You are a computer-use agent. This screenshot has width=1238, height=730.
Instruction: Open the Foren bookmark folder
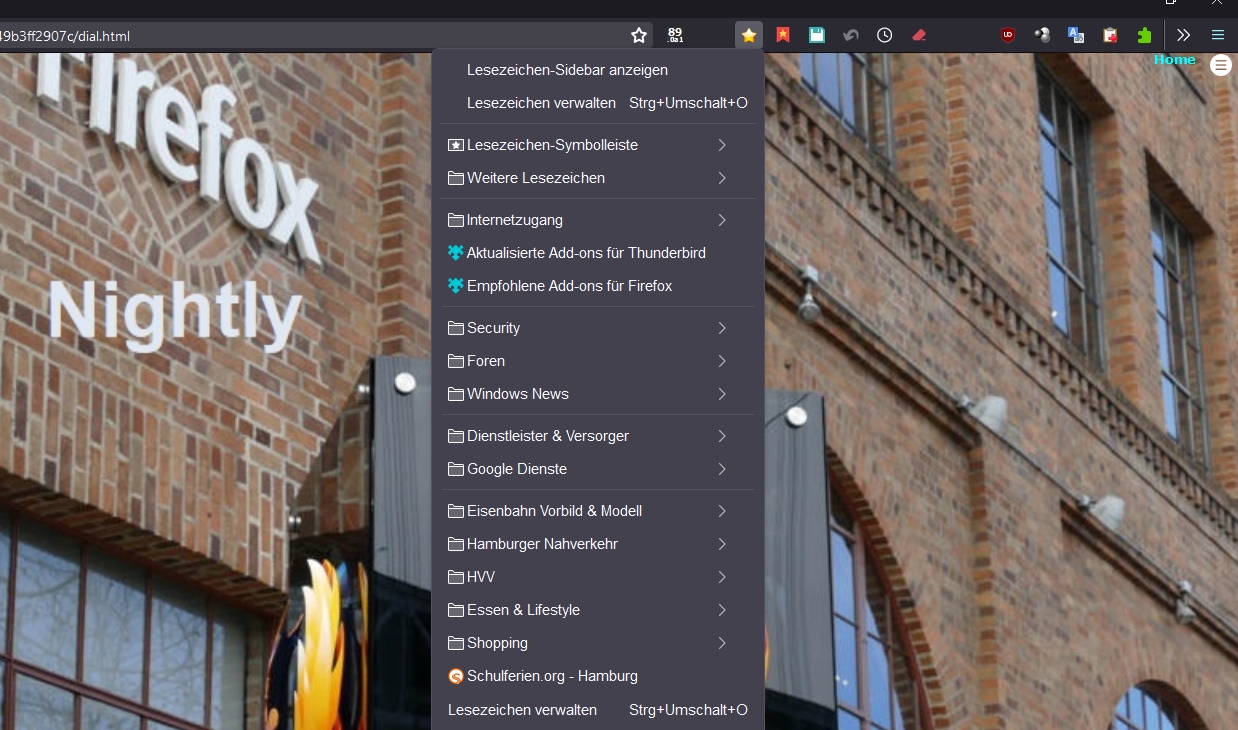click(598, 361)
